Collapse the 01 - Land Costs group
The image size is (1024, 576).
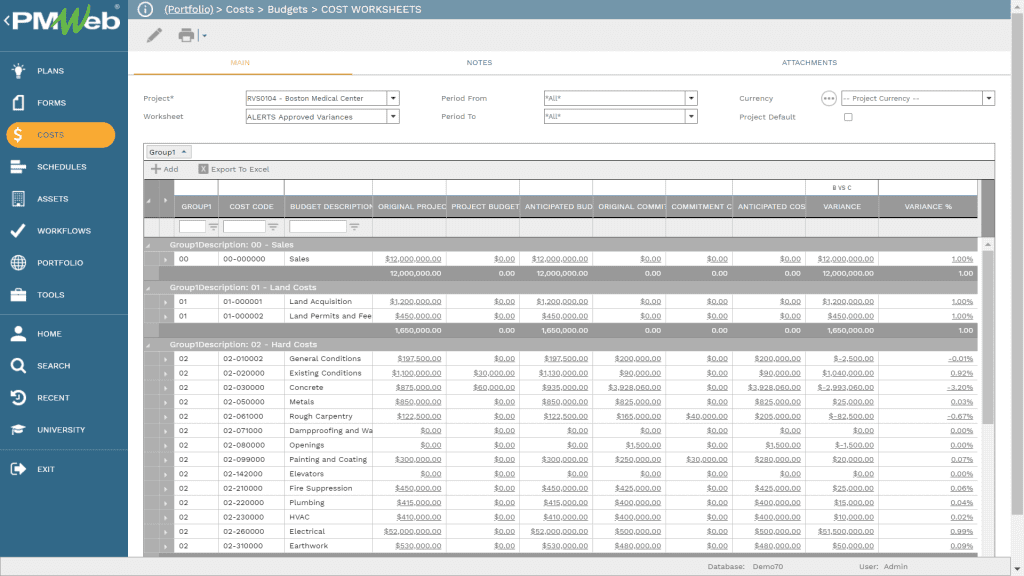(x=148, y=287)
